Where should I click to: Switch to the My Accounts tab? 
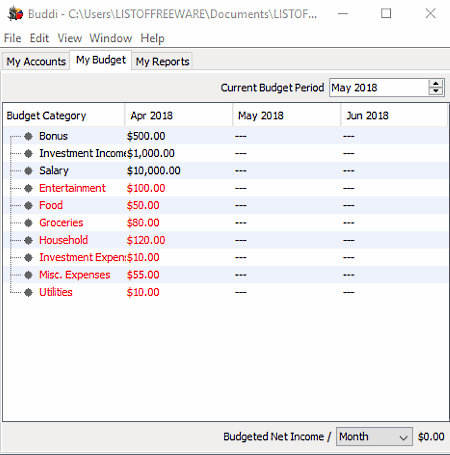(x=36, y=62)
